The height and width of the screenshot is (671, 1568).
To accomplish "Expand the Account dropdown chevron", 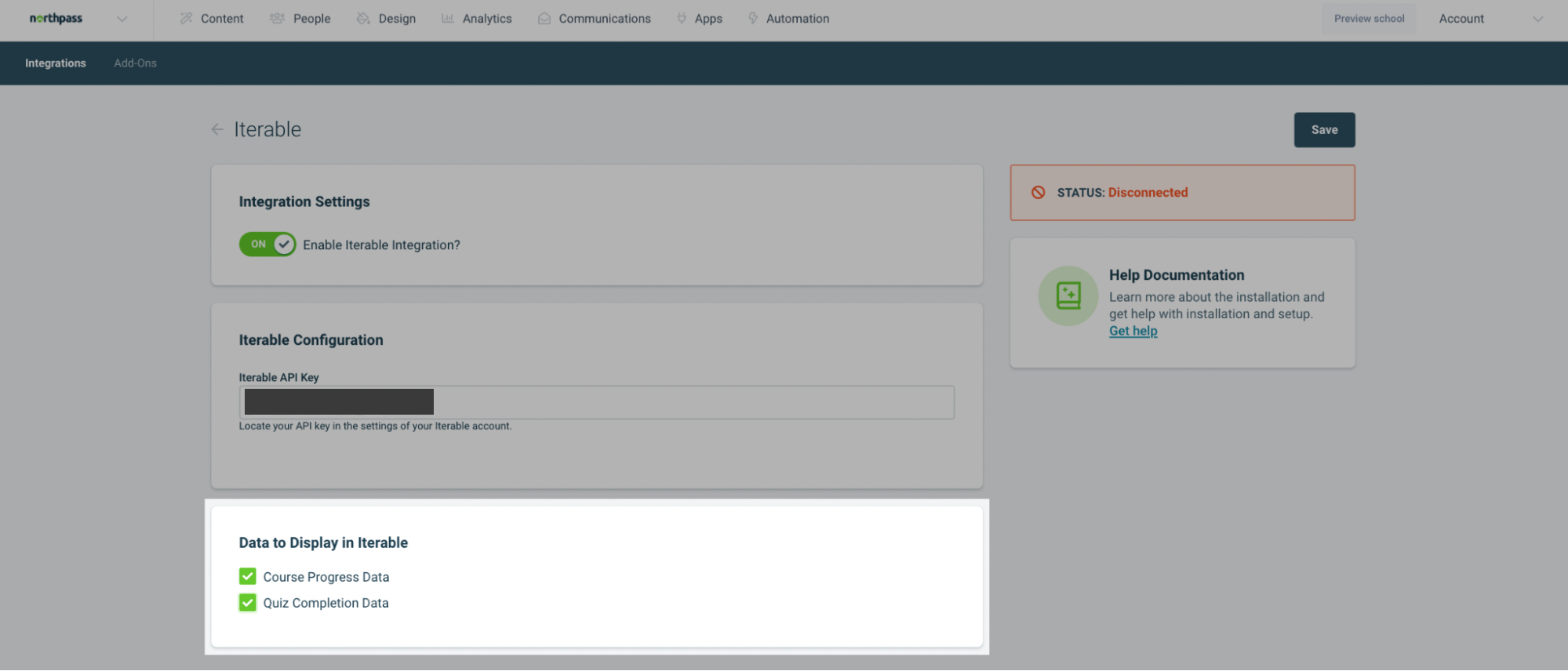I will (1537, 19).
